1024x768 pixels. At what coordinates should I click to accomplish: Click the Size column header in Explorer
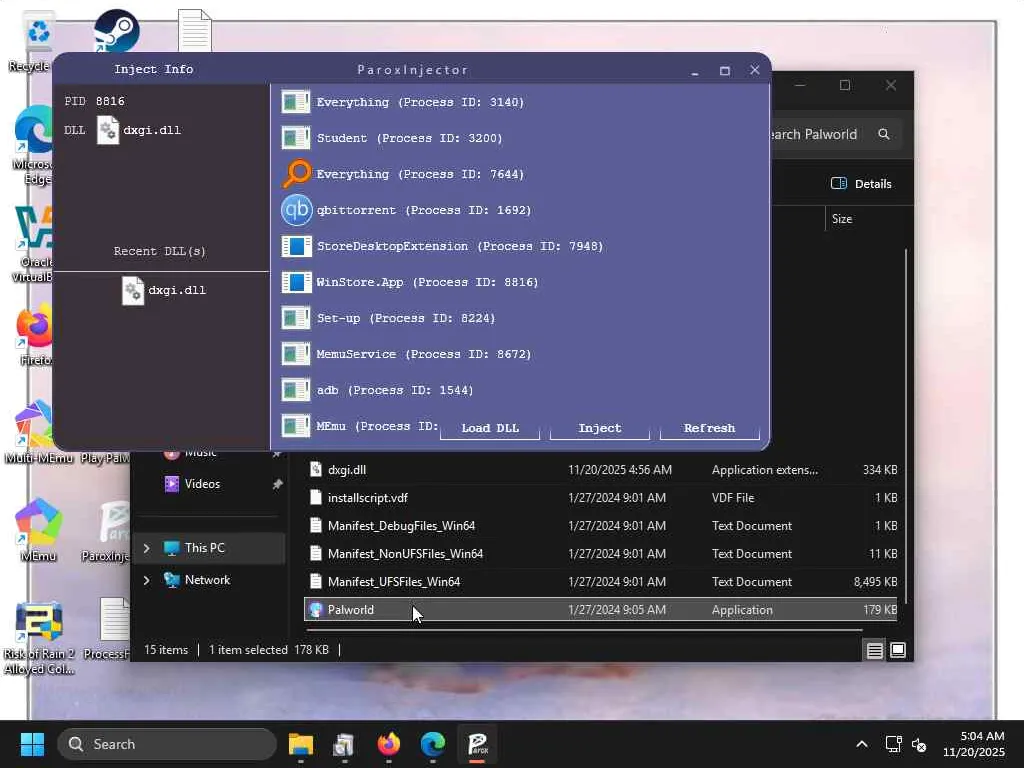pos(842,219)
